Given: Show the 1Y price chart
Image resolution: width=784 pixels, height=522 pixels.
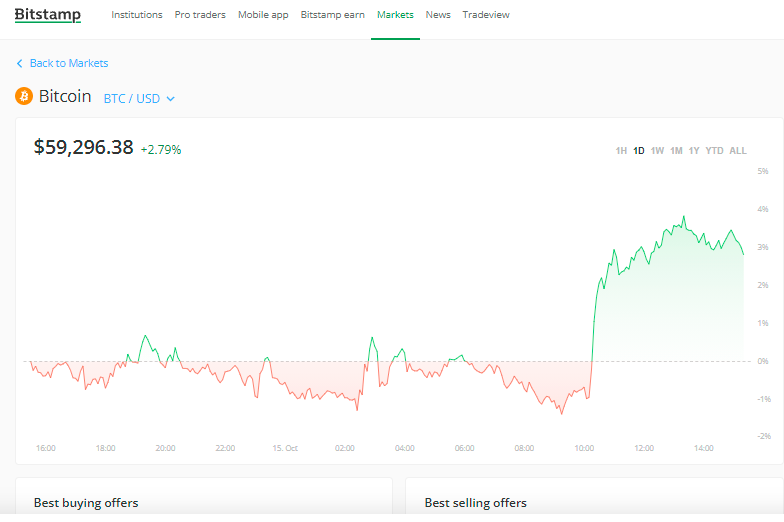Looking at the screenshot, I should [694, 151].
